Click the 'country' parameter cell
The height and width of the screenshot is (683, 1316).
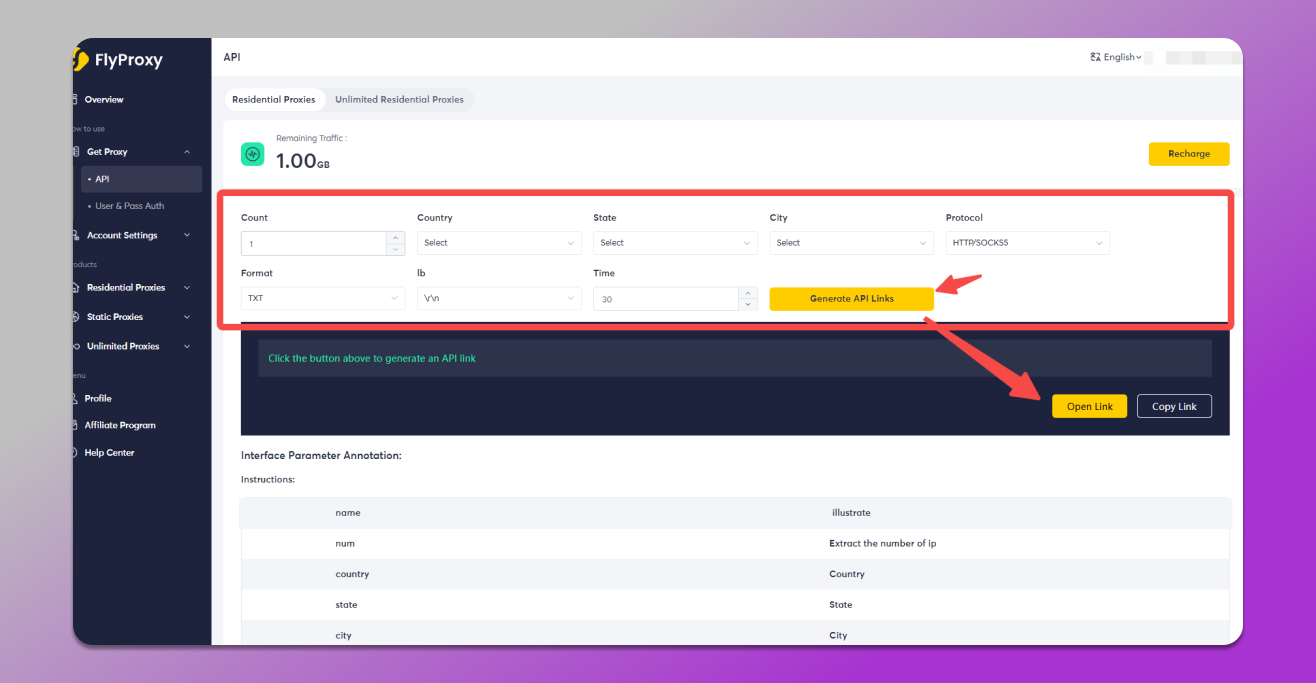click(352, 574)
